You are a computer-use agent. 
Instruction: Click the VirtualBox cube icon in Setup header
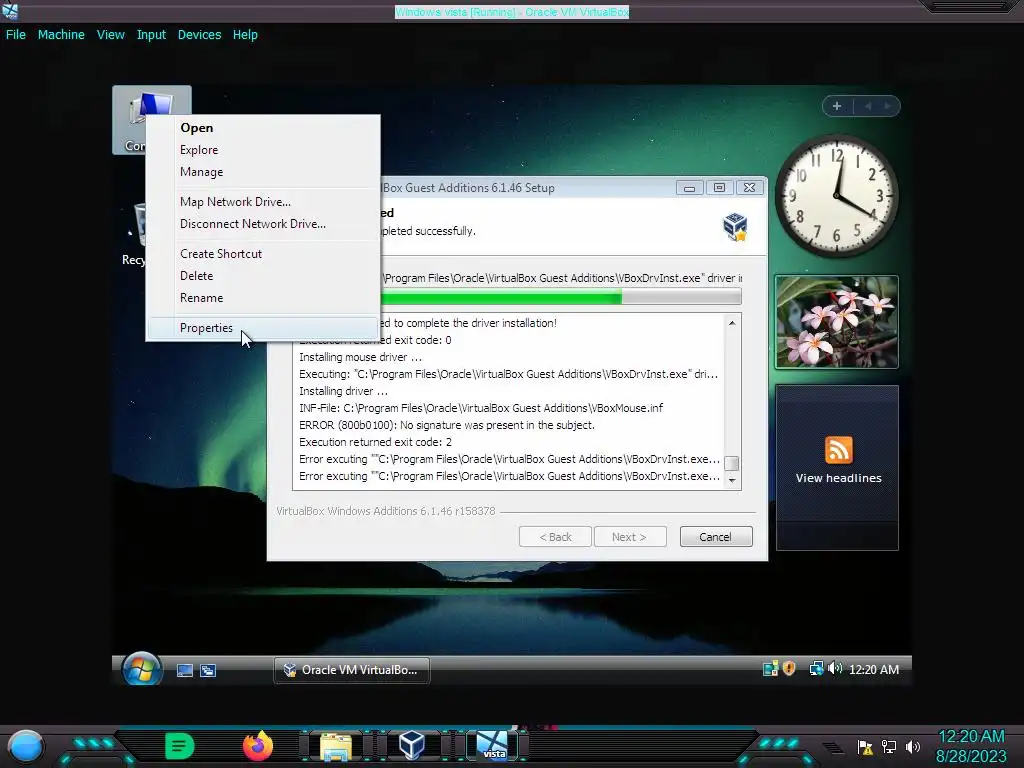click(x=735, y=227)
